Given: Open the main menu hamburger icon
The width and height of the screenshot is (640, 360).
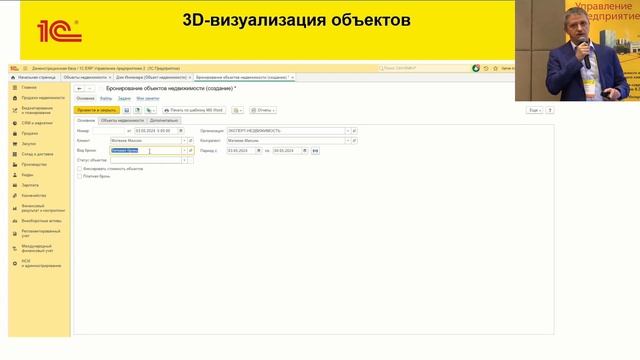Looking at the screenshot, I should tap(25, 68).
